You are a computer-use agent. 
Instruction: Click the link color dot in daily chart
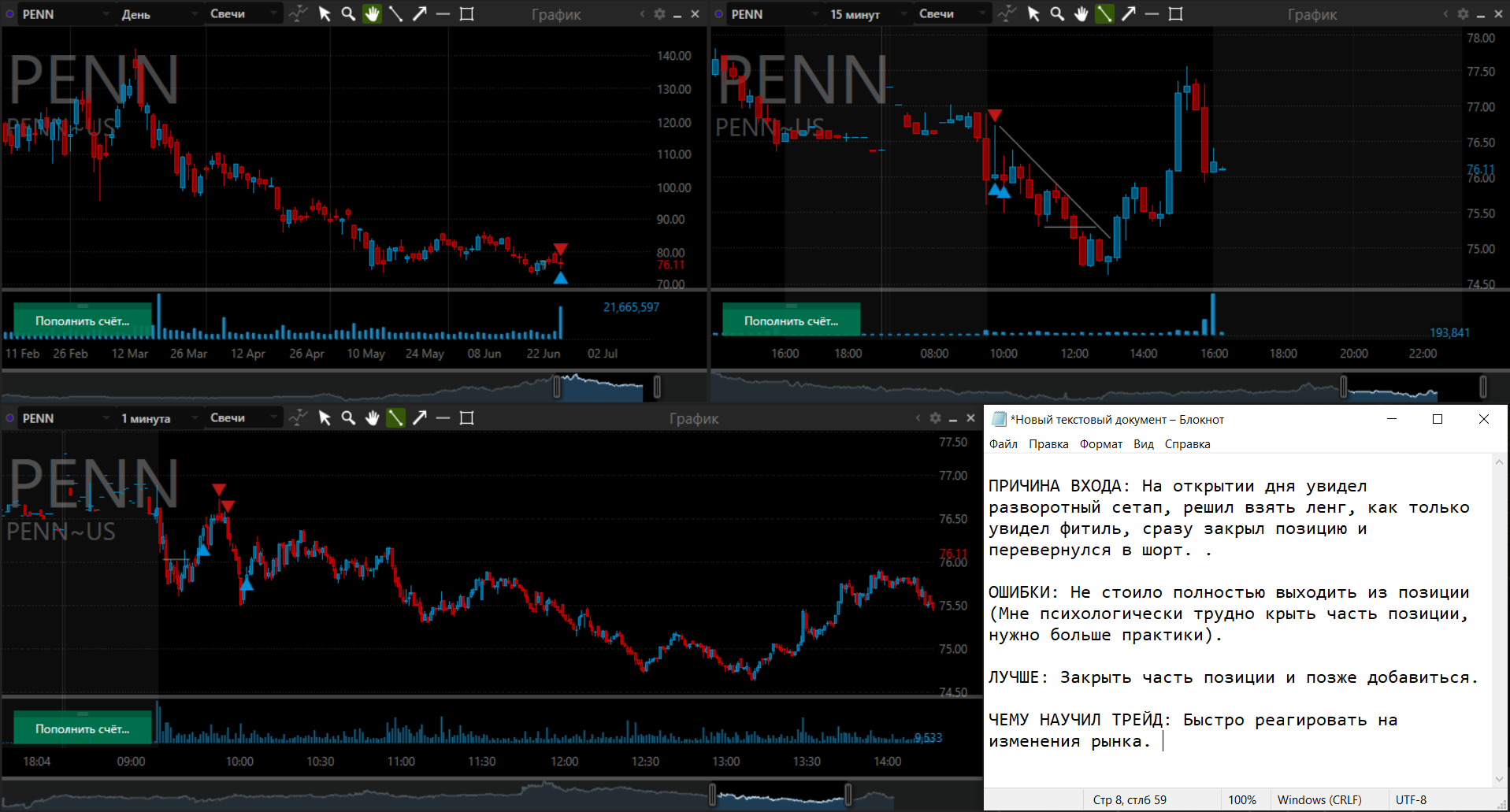tap(9, 14)
